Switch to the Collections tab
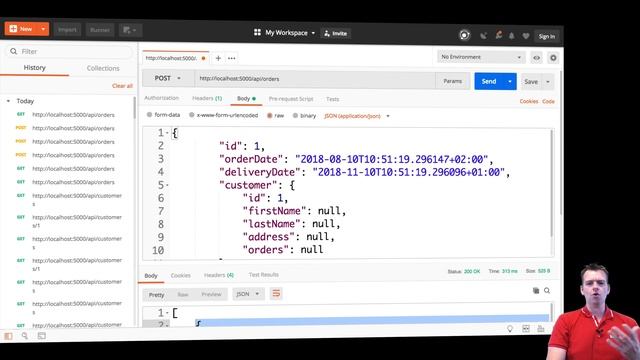 [x=103, y=68]
